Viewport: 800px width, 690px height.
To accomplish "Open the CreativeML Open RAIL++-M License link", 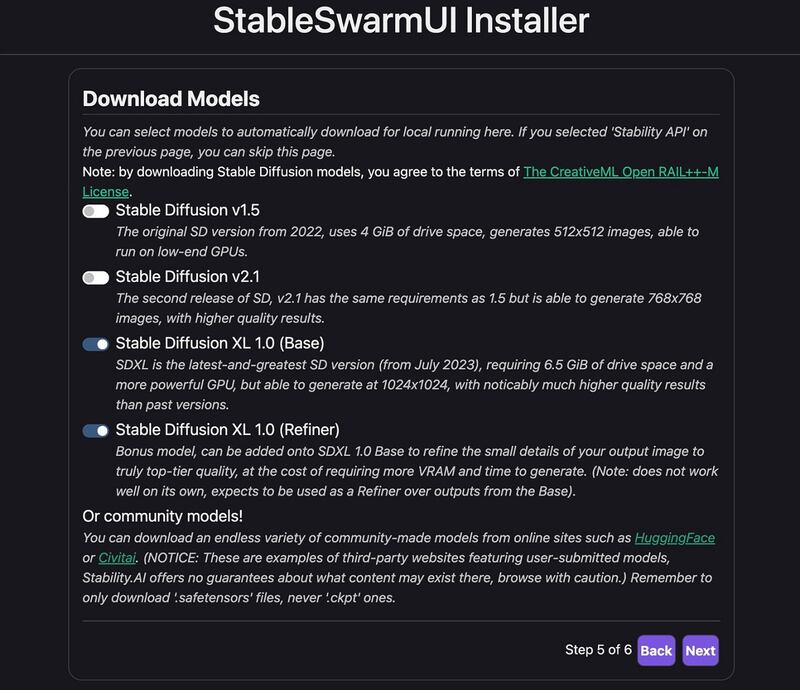I will pos(620,172).
